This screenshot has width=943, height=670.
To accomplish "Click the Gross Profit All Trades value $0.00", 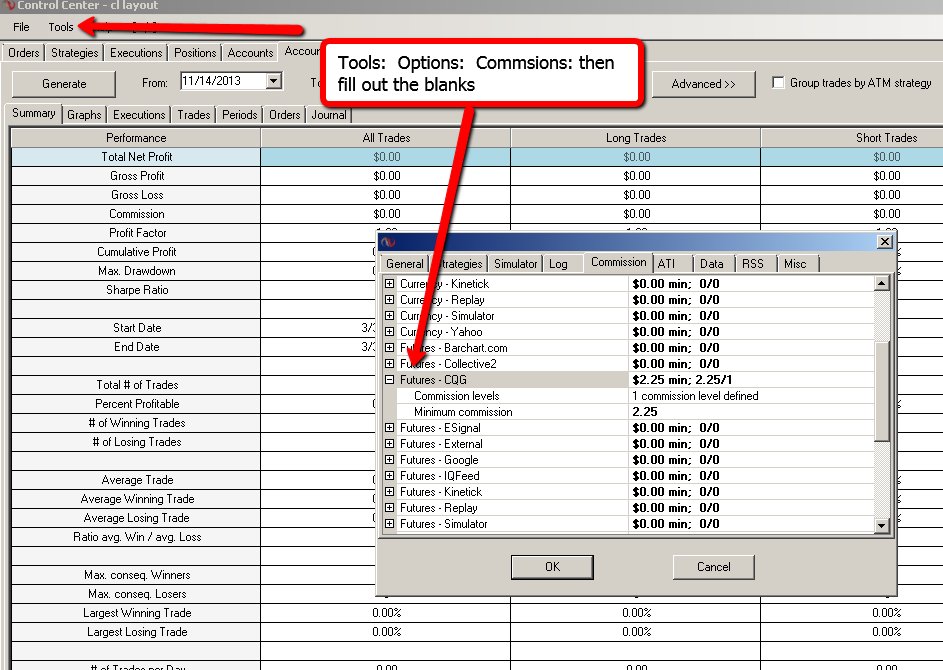I will (x=386, y=176).
